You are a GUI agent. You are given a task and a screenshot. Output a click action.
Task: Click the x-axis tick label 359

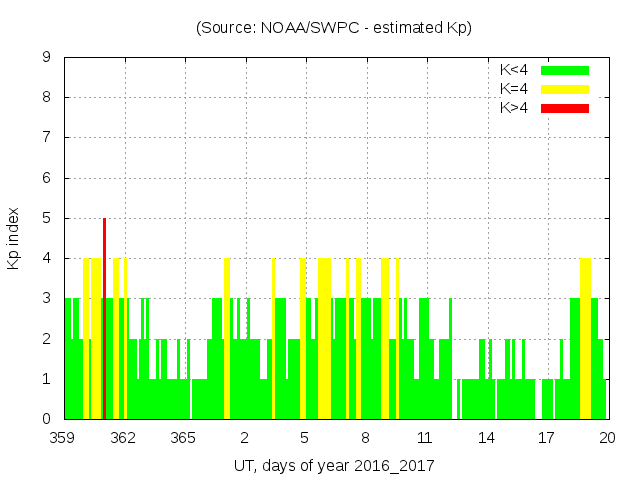click(63, 438)
